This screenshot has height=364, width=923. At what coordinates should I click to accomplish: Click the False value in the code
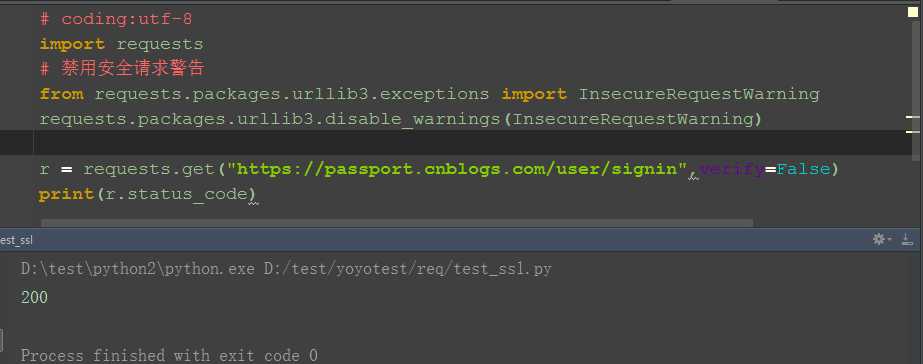coord(803,170)
